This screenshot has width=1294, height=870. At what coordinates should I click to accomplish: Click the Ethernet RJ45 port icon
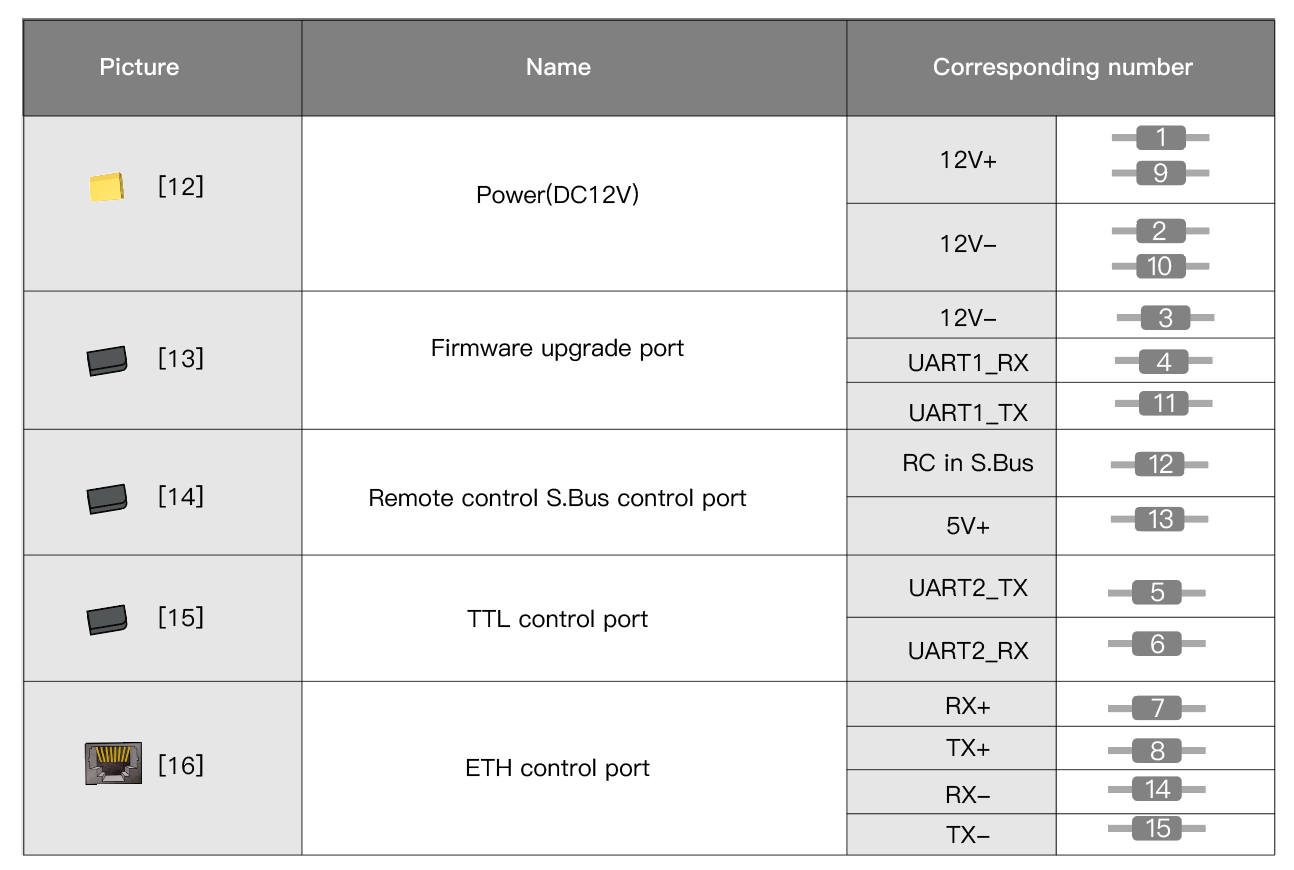pos(113,764)
